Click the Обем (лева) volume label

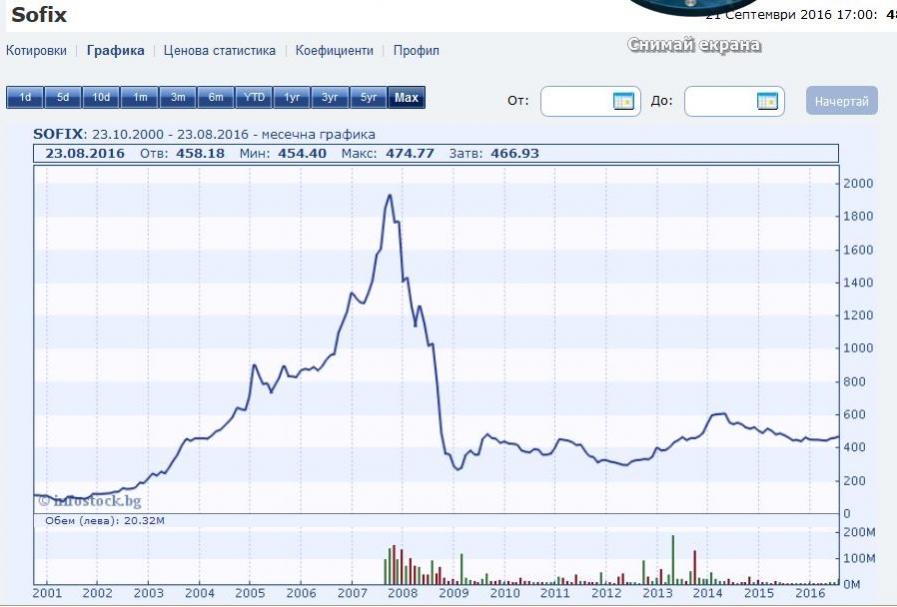pyautogui.click(x=105, y=521)
